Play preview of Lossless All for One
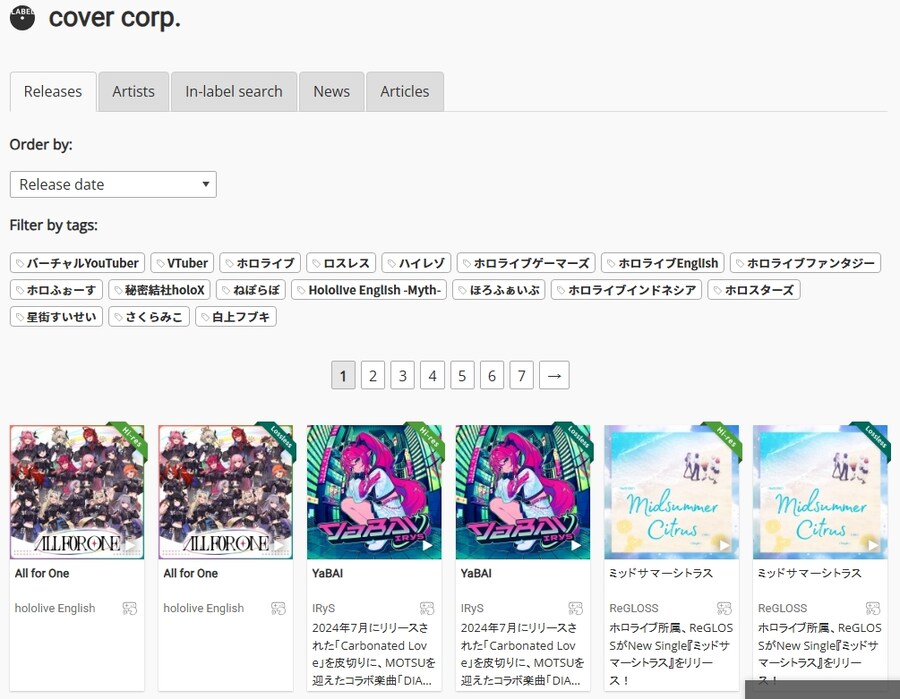Viewport: 900px width, 699px height. coord(279,545)
